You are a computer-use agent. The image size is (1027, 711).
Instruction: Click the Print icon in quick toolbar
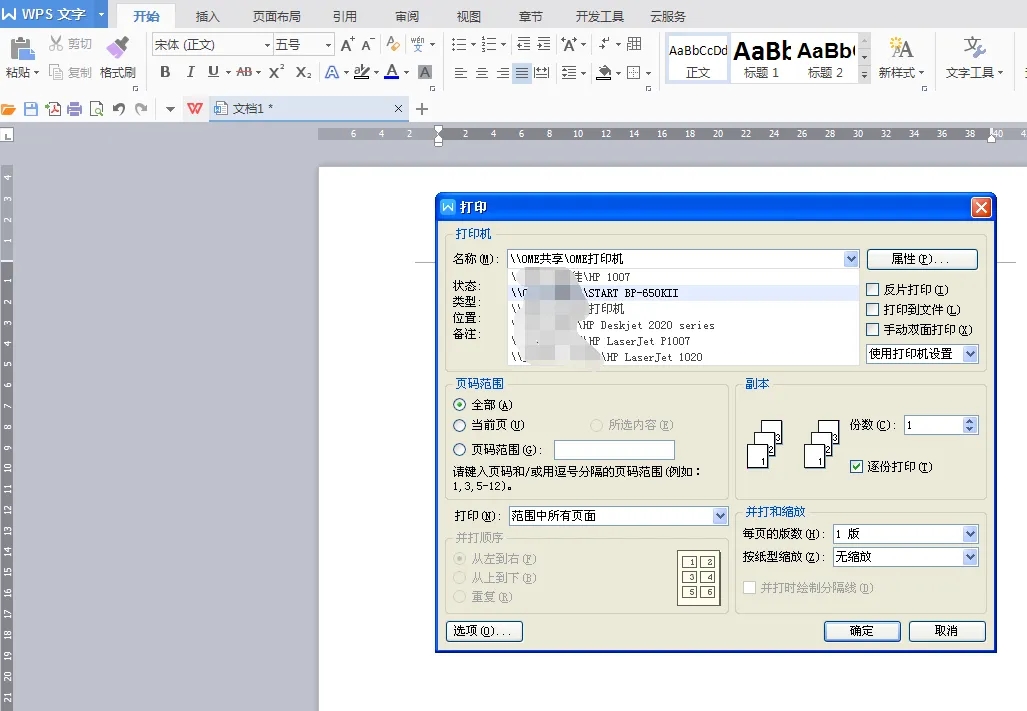coord(75,109)
